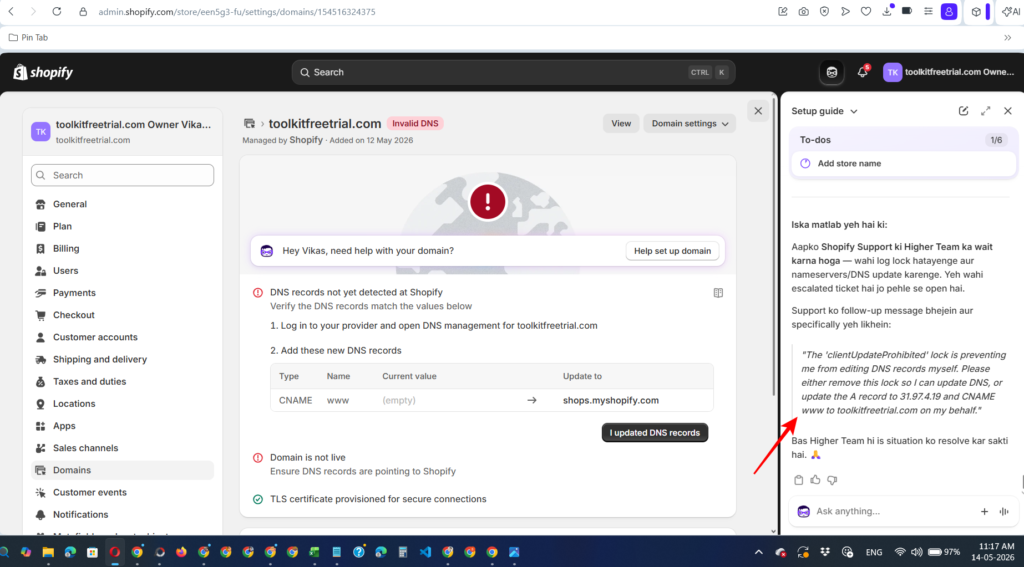The height and width of the screenshot is (567, 1024).
Task: Open the volume control in system tray
Action: 916,553
